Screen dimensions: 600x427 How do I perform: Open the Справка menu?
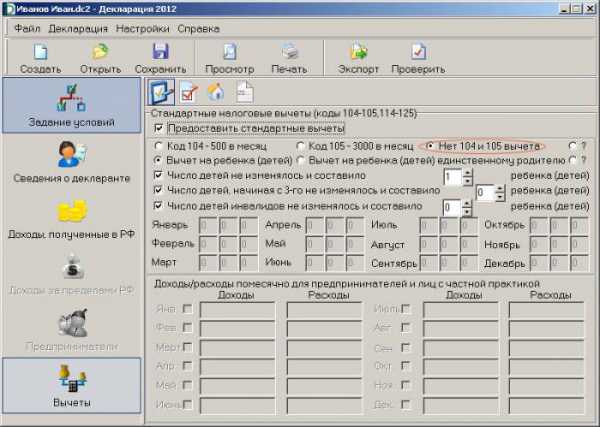pos(198,29)
